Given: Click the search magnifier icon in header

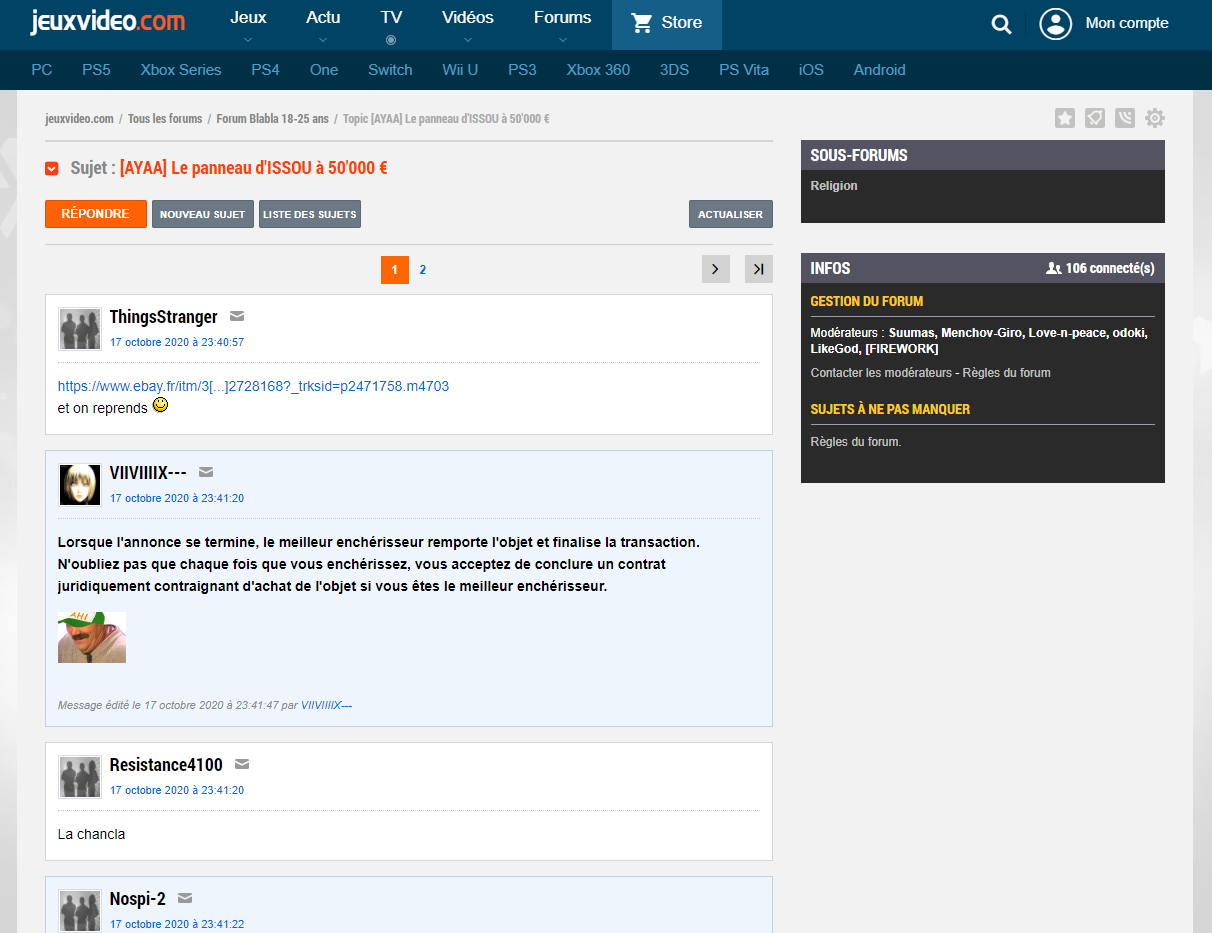Looking at the screenshot, I should coord(1001,24).
